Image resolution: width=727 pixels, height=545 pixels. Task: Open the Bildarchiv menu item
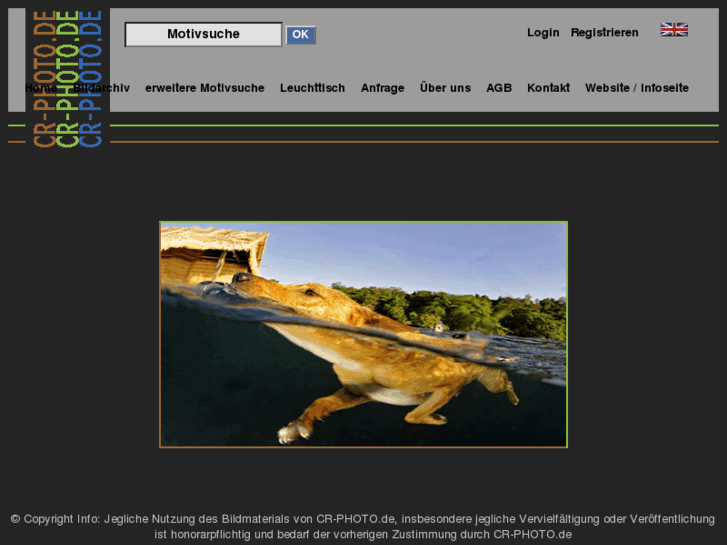coord(102,88)
